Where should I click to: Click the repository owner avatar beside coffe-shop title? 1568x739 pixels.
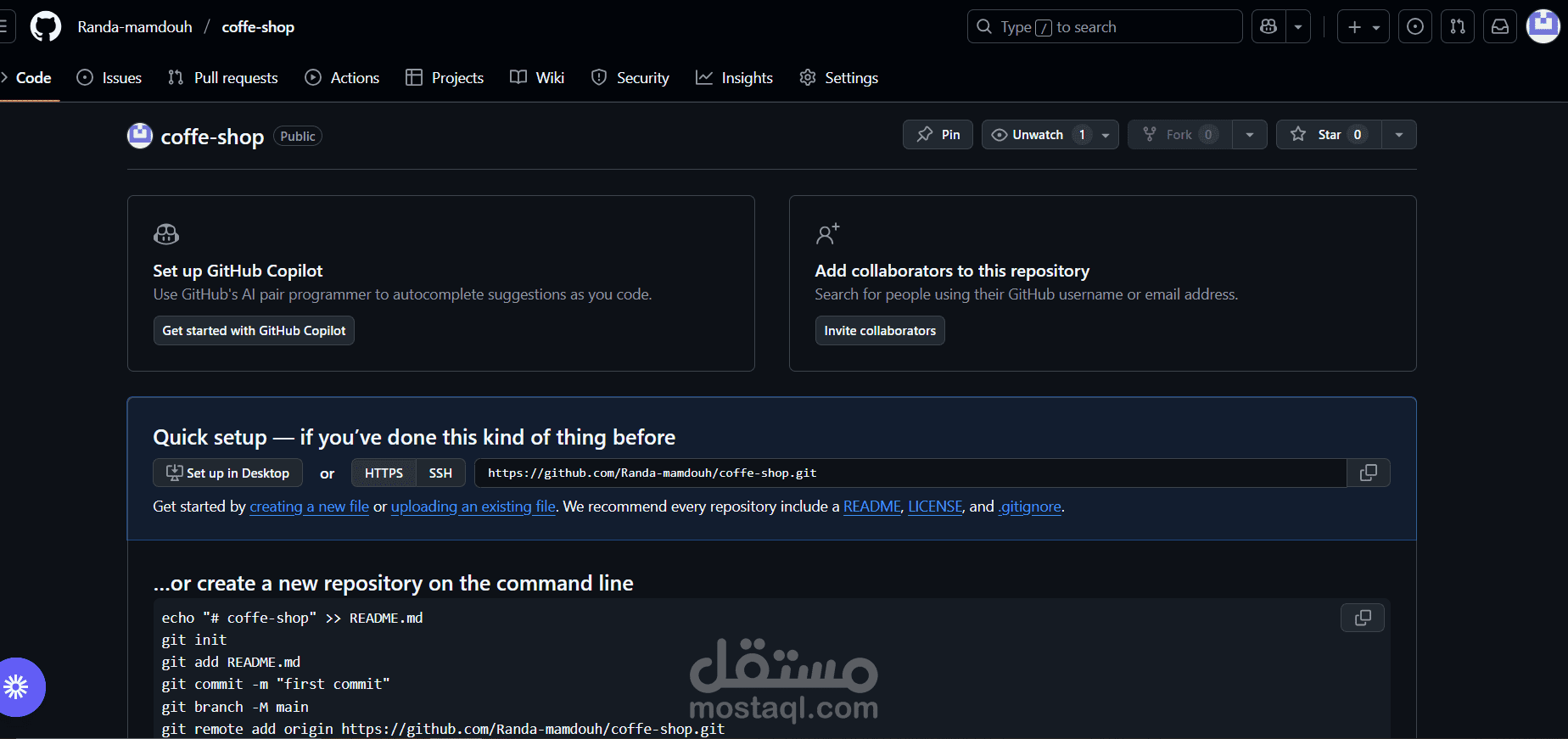(x=140, y=136)
